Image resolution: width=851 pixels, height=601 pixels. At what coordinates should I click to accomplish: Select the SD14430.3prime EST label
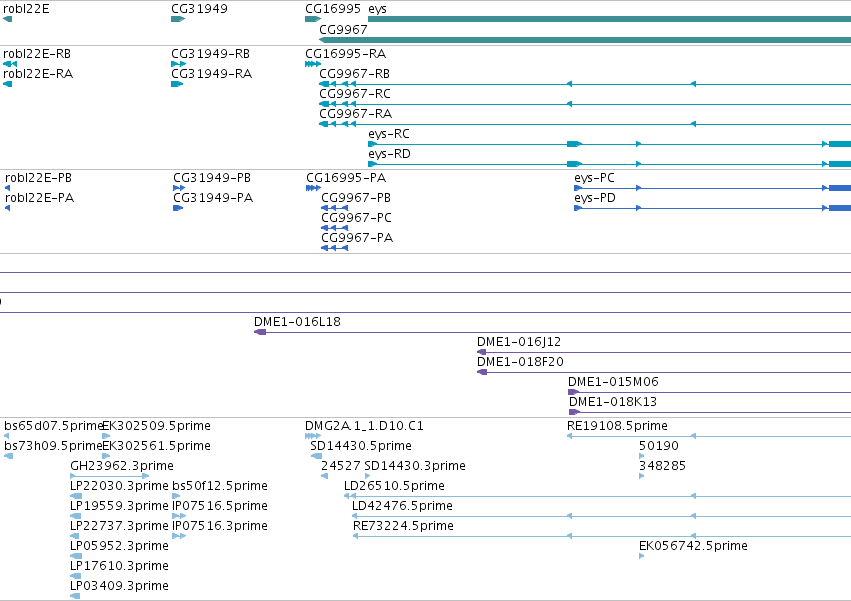[415, 466]
